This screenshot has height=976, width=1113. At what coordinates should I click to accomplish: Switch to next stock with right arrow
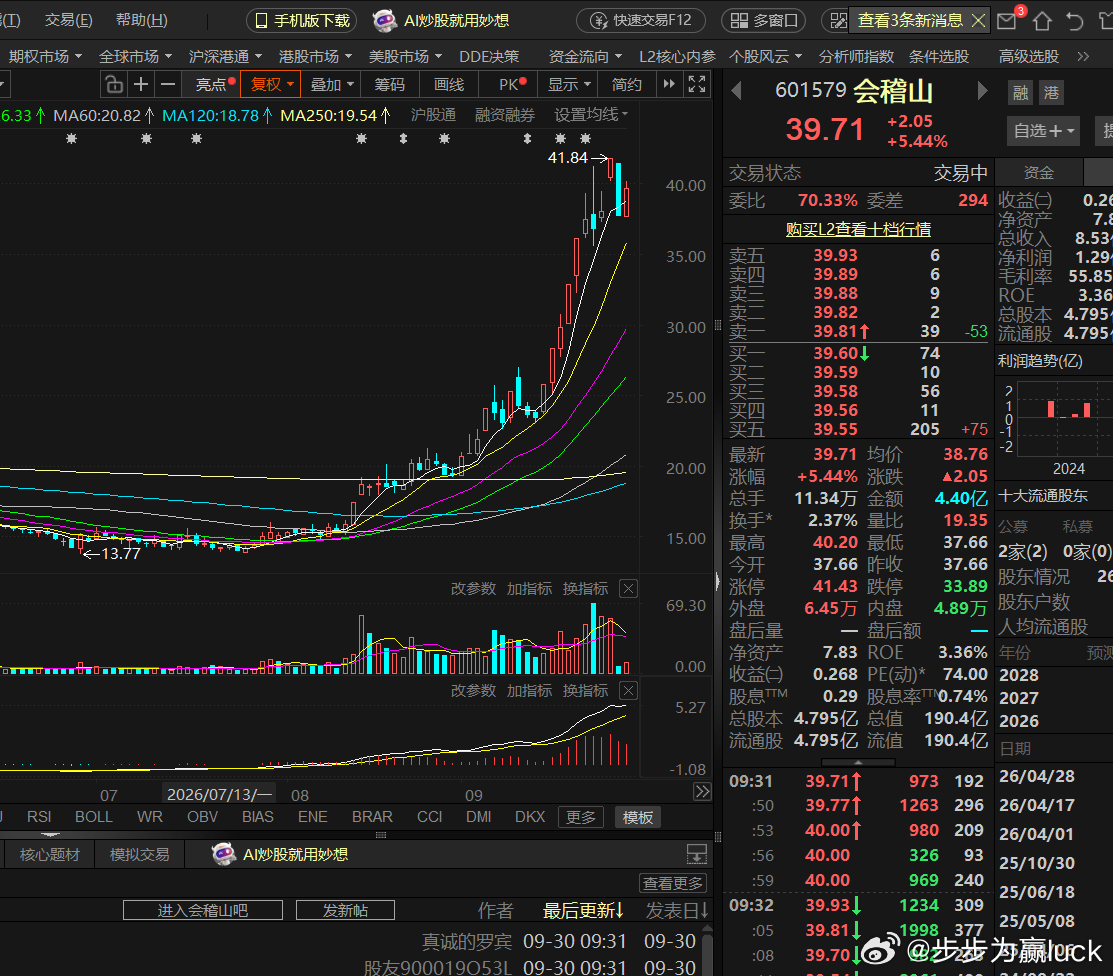click(982, 91)
